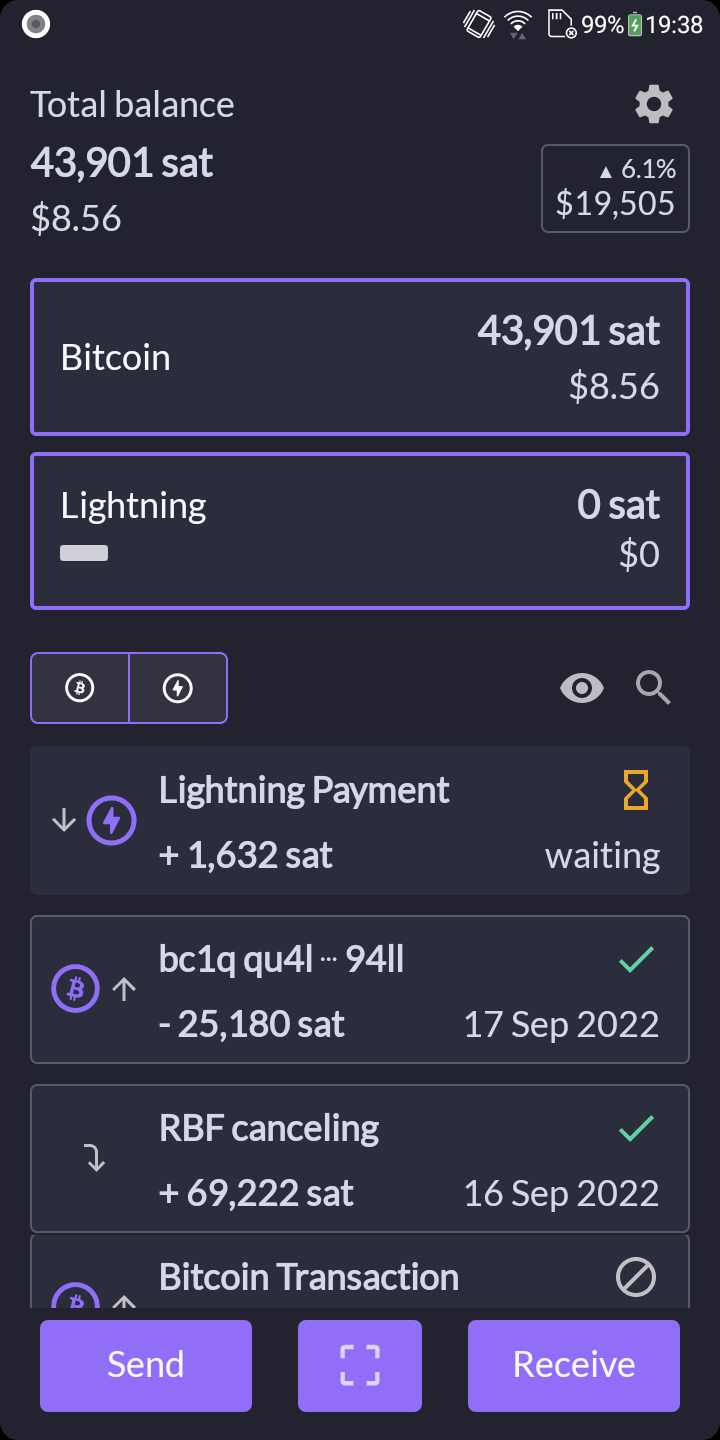Tap the cancelled icon on Bitcoin Transaction
The width and height of the screenshot is (720, 1440).
click(x=636, y=1277)
